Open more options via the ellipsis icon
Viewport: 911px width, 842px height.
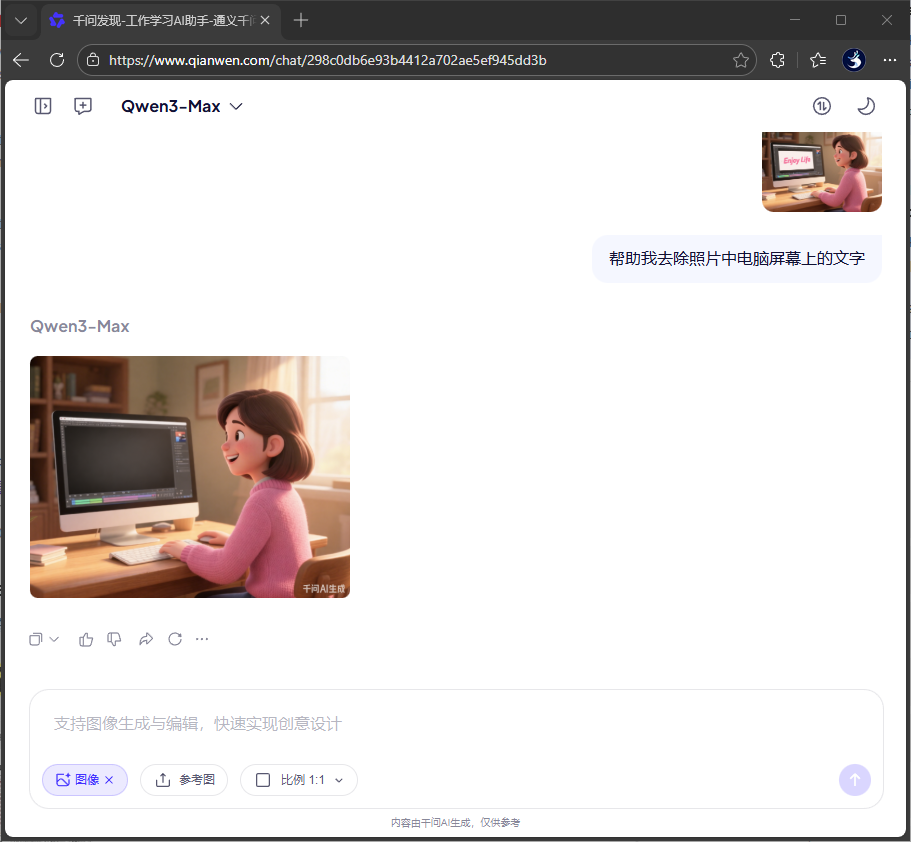coord(202,639)
